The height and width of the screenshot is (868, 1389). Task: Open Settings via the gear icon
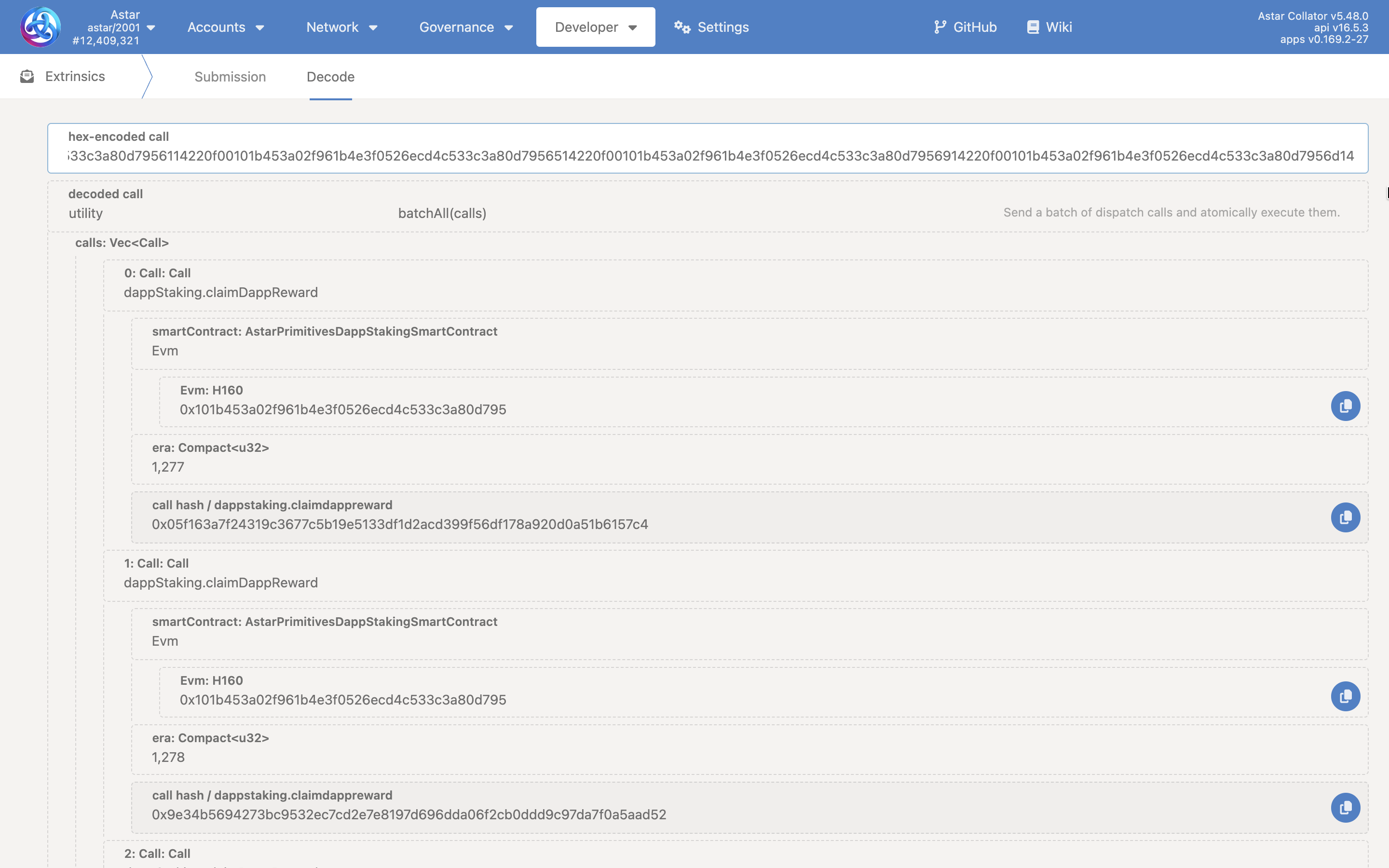682,27
